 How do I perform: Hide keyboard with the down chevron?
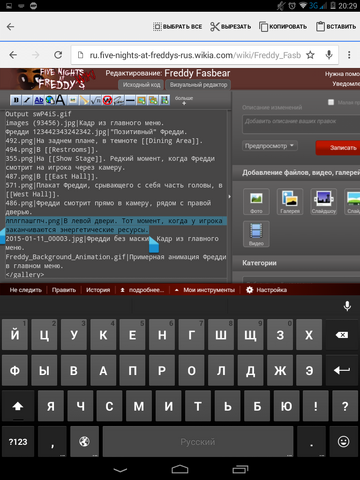point(120,470)
